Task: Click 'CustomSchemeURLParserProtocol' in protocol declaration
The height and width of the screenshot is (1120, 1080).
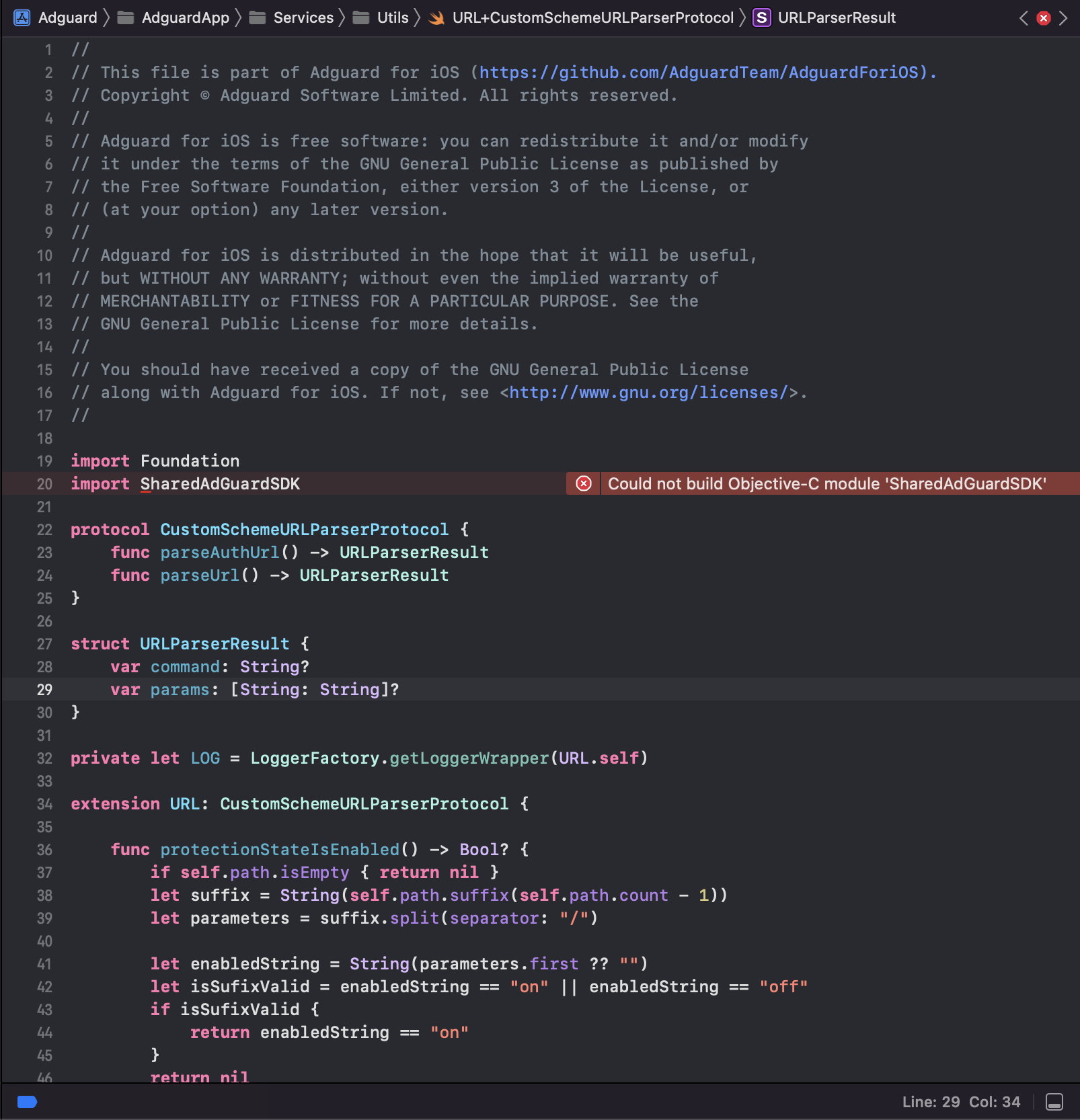Action: 304,530
